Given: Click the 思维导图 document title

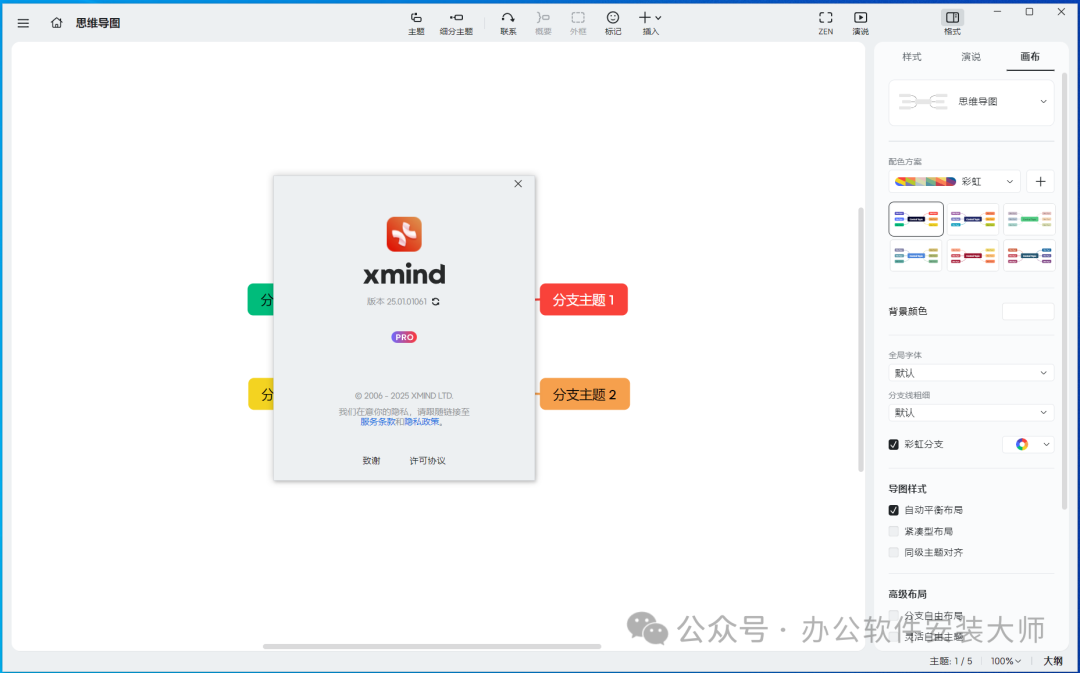Looking at the screenshot, I should (x=98, y=23).
